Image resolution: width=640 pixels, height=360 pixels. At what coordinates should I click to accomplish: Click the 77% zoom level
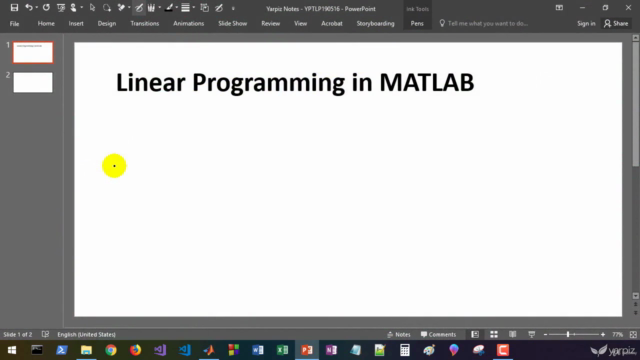point(618,334)
